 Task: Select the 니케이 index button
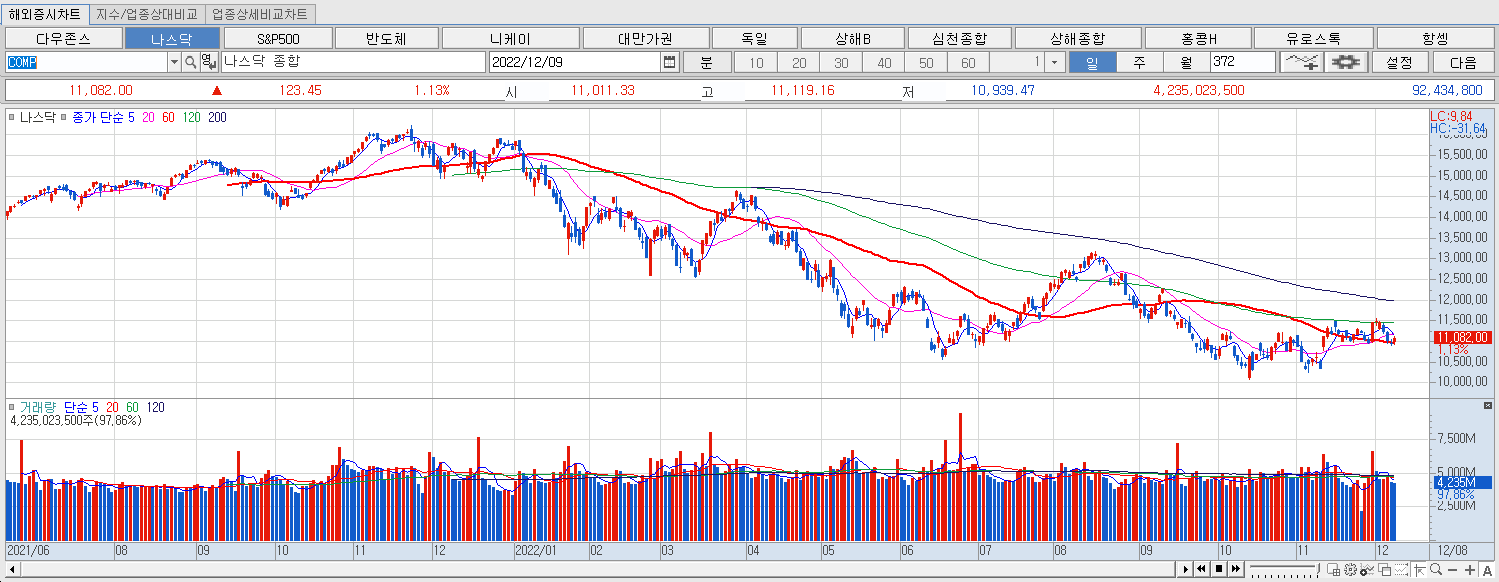[510, 38]
